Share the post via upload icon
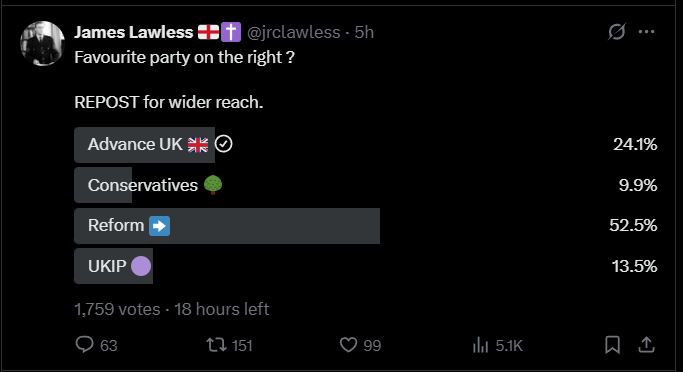Viewport: 683px width, 372px height. tap(646, 345)
